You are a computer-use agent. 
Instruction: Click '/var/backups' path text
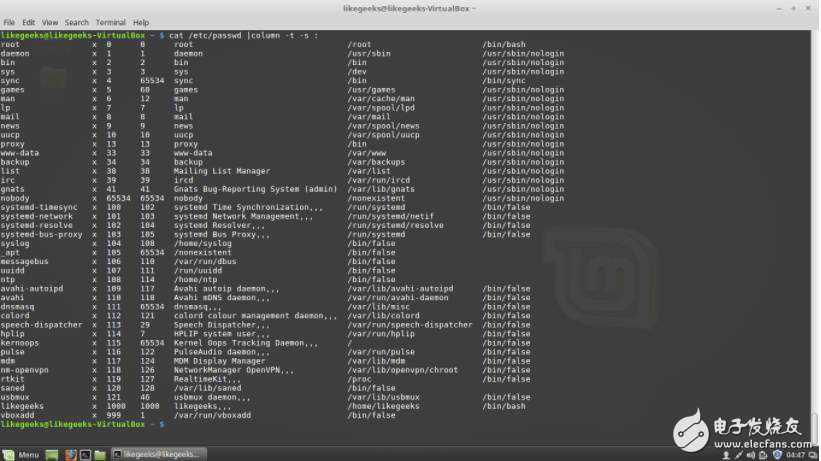coord(376,162)
